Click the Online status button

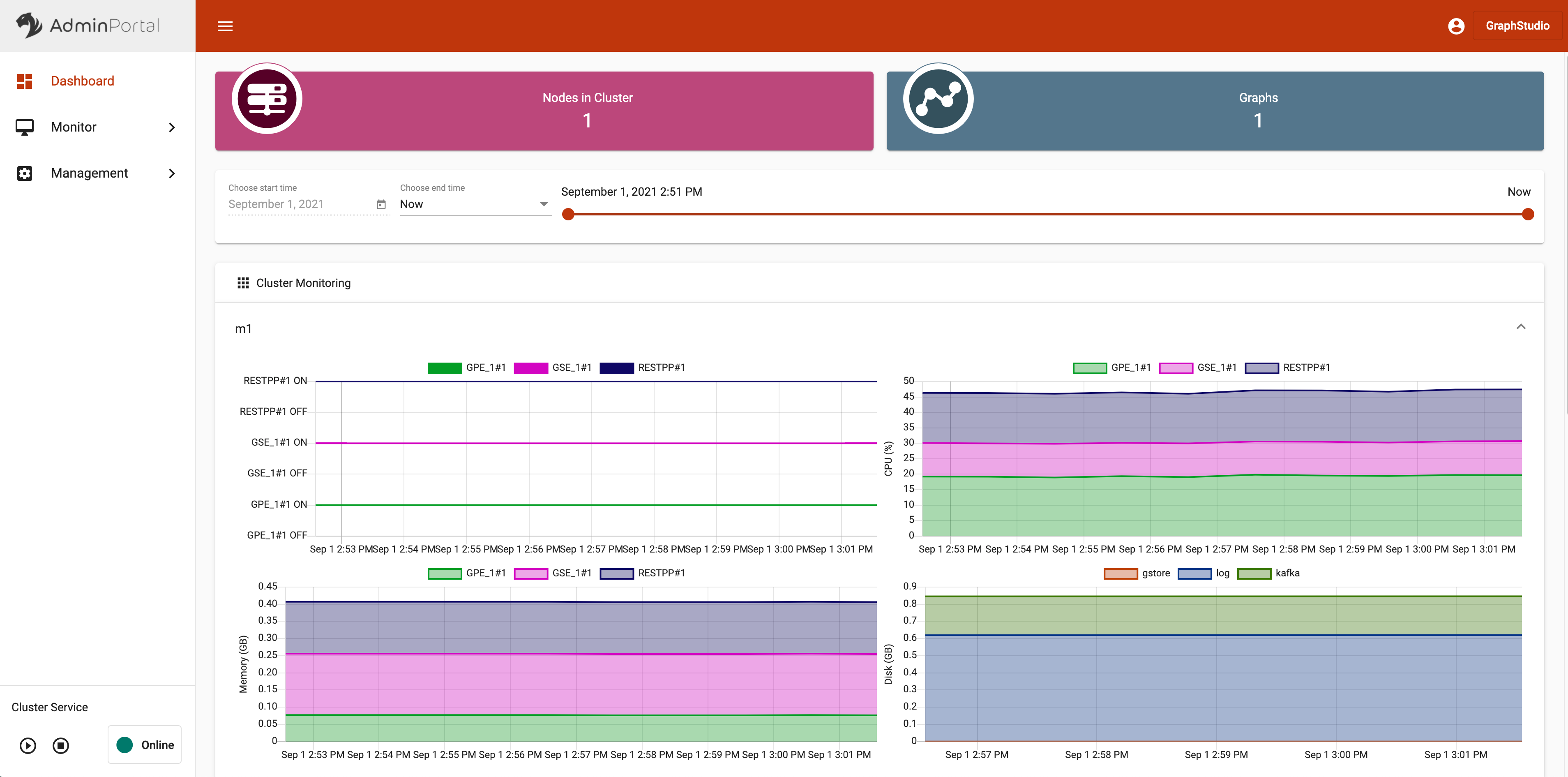point(145,744)
